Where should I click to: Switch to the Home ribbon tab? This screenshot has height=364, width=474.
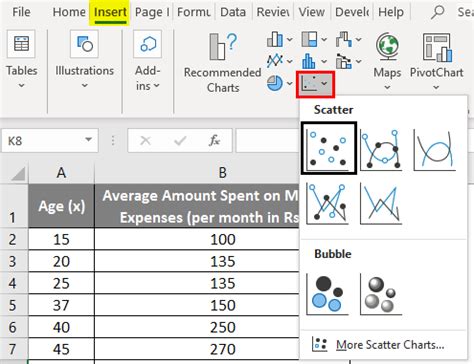click(69, 12)
